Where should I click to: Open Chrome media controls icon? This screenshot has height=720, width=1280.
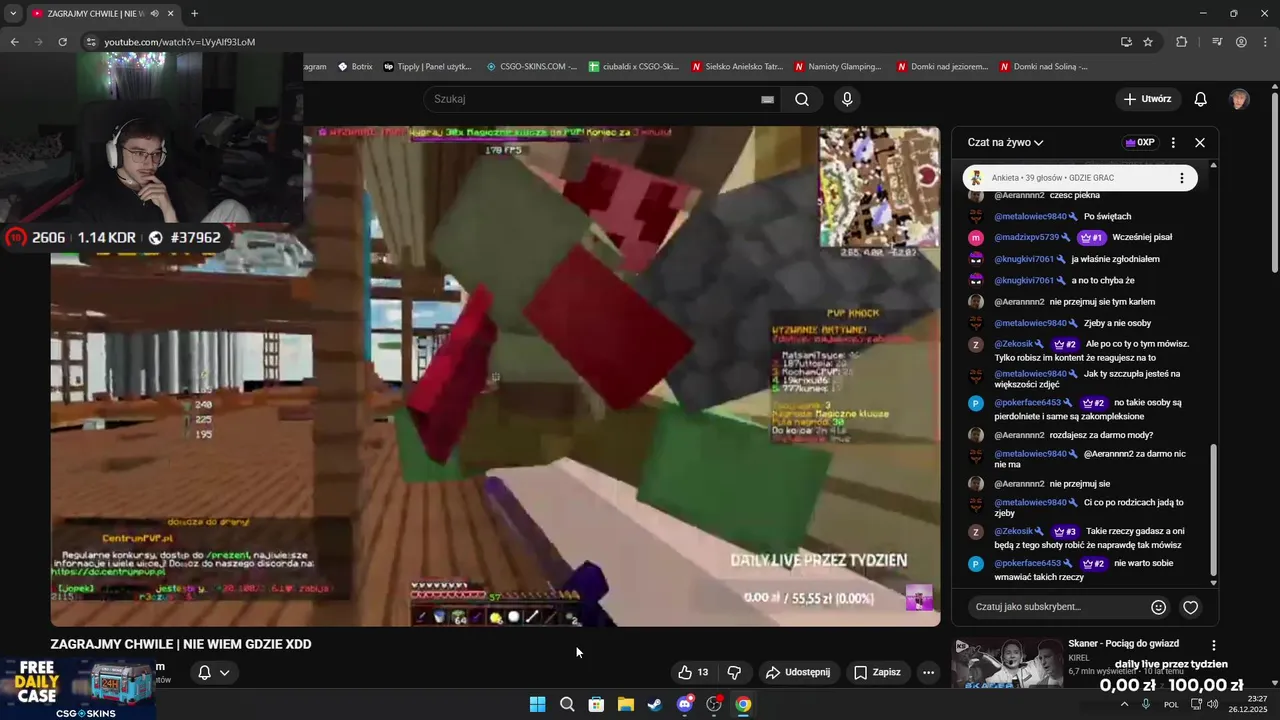click(1217, 42)
